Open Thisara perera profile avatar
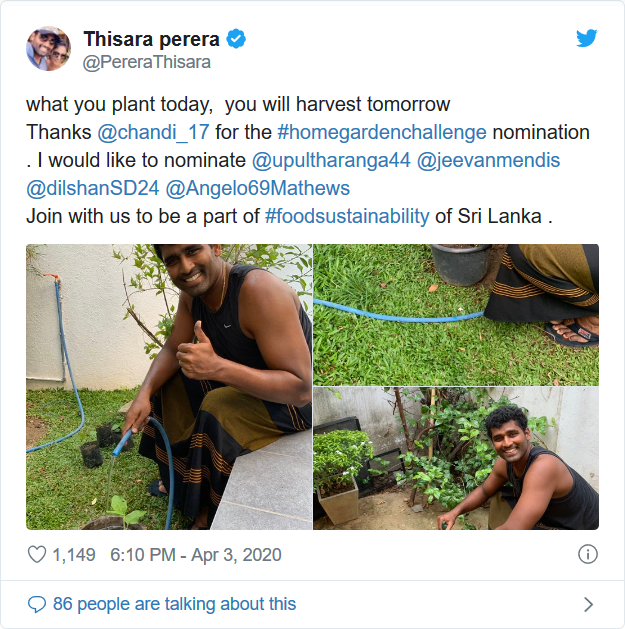625x629 pixels. tap(48, 48)
